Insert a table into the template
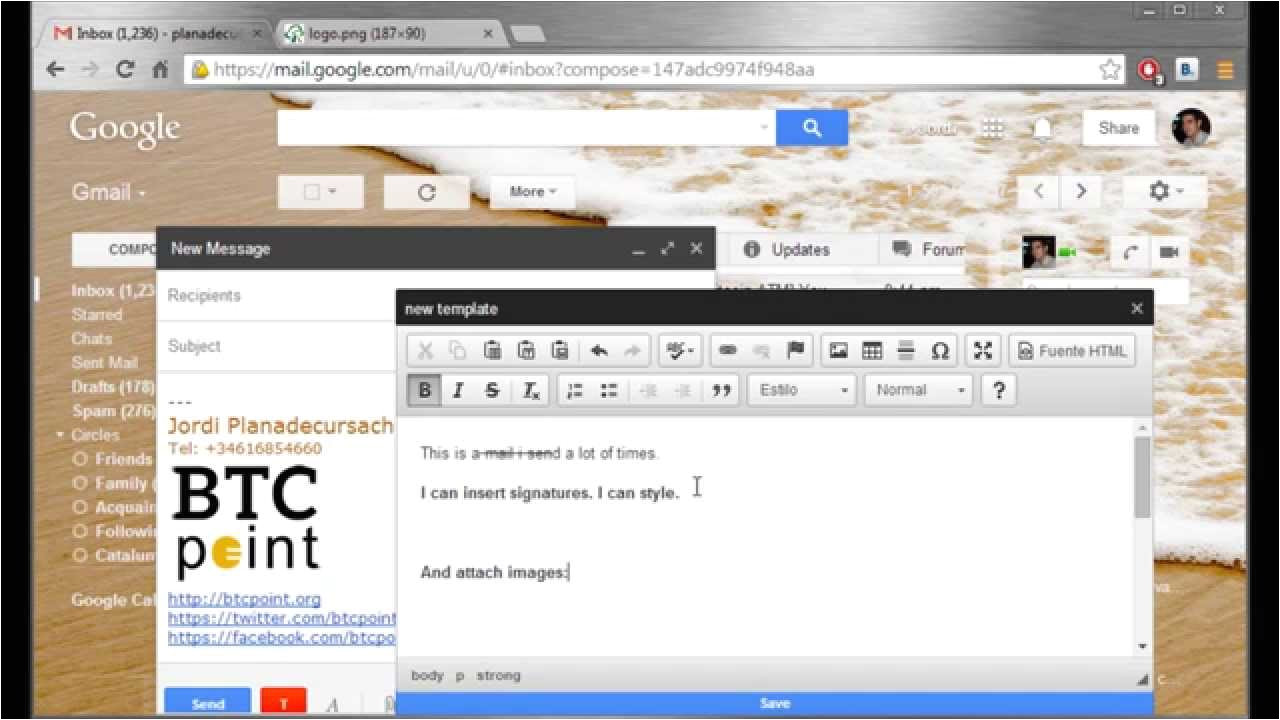This screenshot has width=1280, height=720. [872, 351]
